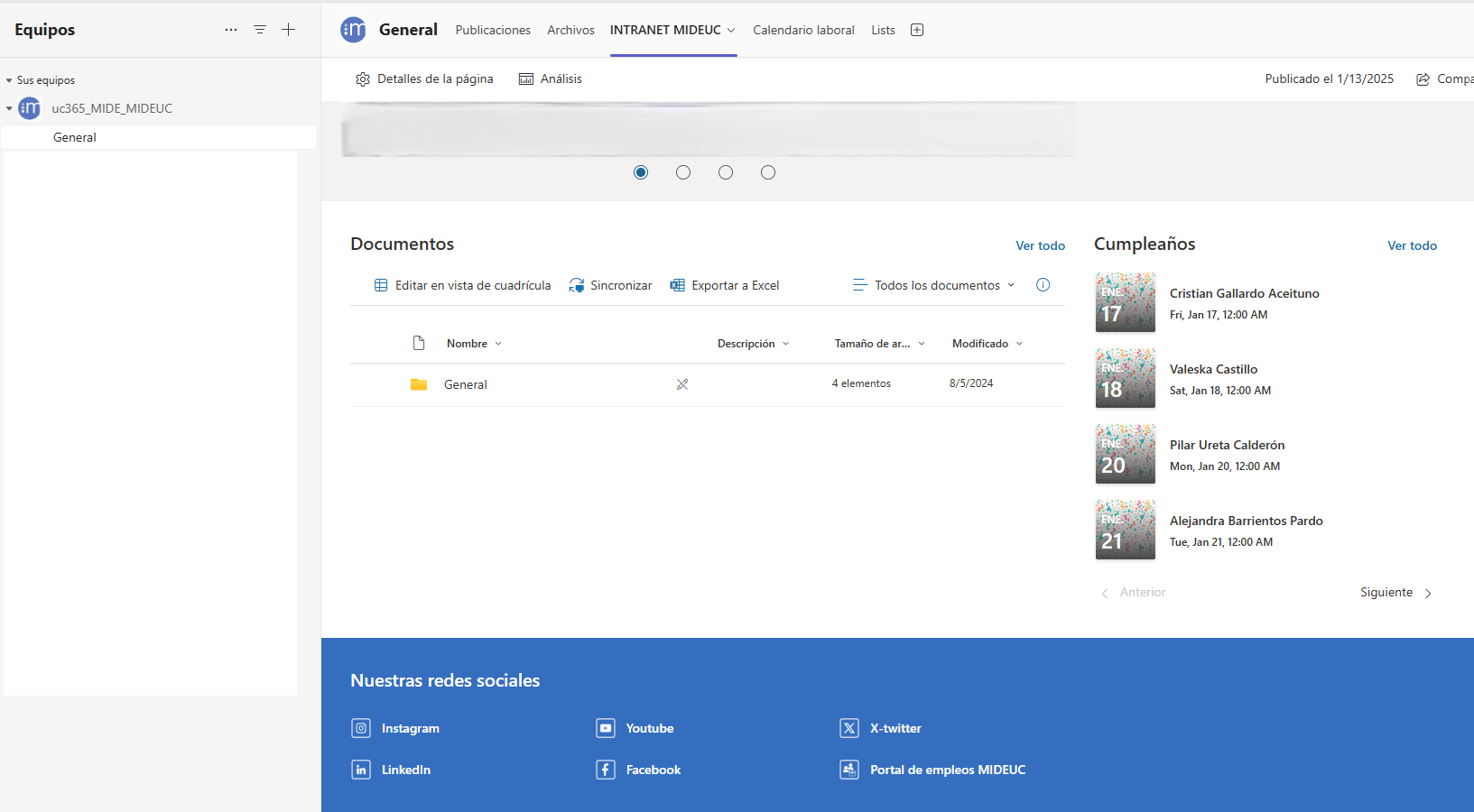Open the Youtube link
1474x812 pixels.
pos(650,728)
